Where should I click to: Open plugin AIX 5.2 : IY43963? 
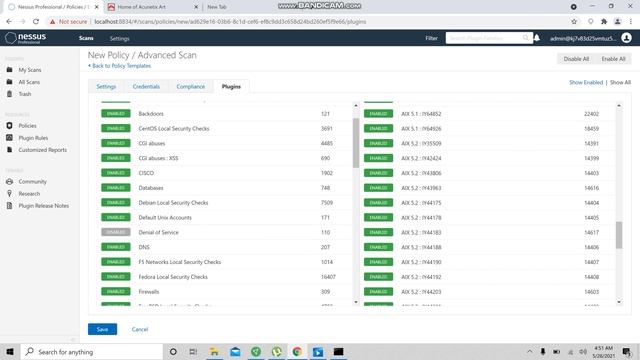tap(488, 188)
